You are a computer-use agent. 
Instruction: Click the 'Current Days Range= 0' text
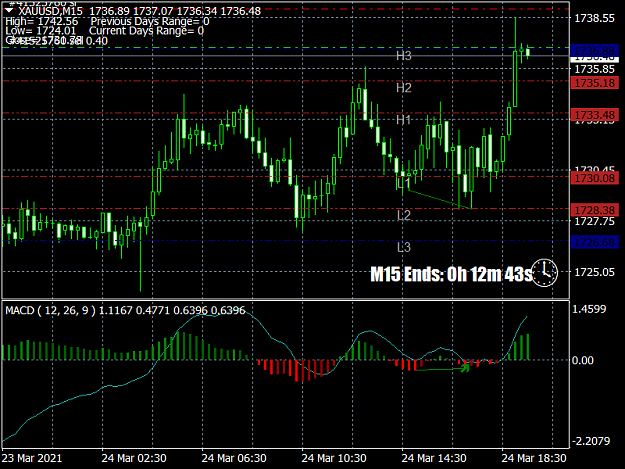146,31
